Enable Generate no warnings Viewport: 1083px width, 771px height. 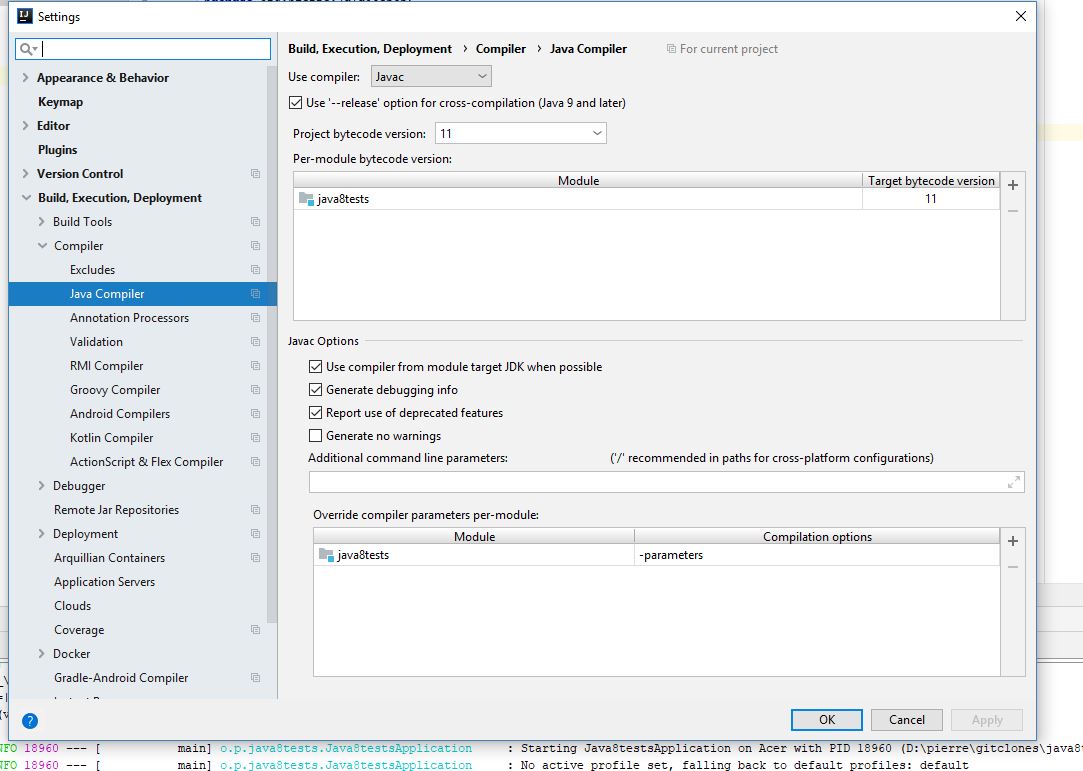click(x=316, y=435)
